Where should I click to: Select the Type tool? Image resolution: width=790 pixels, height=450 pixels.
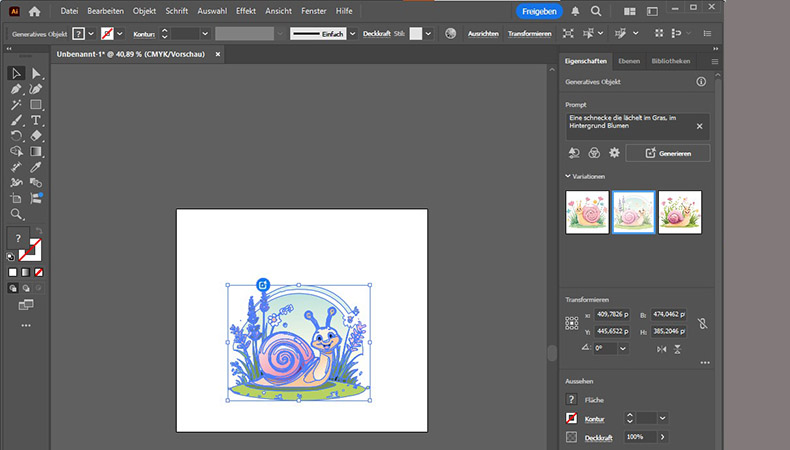coord(36,120)
